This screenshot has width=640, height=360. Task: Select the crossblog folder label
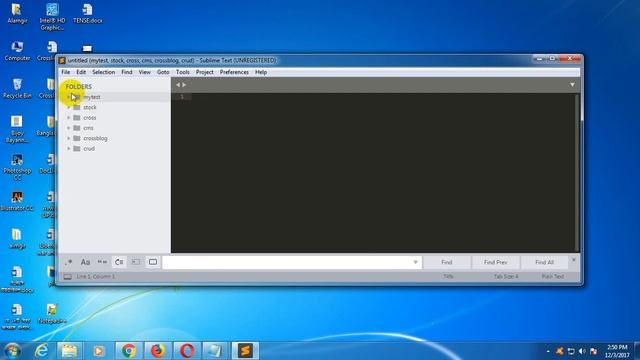click(x=95, y=138)
